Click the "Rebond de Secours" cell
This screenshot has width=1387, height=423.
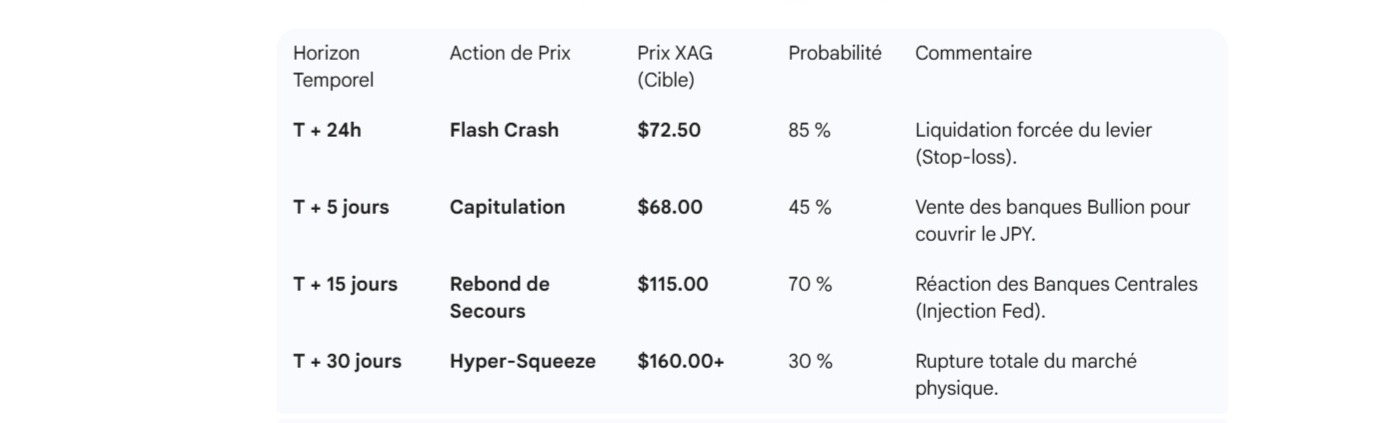click(499, 298)
